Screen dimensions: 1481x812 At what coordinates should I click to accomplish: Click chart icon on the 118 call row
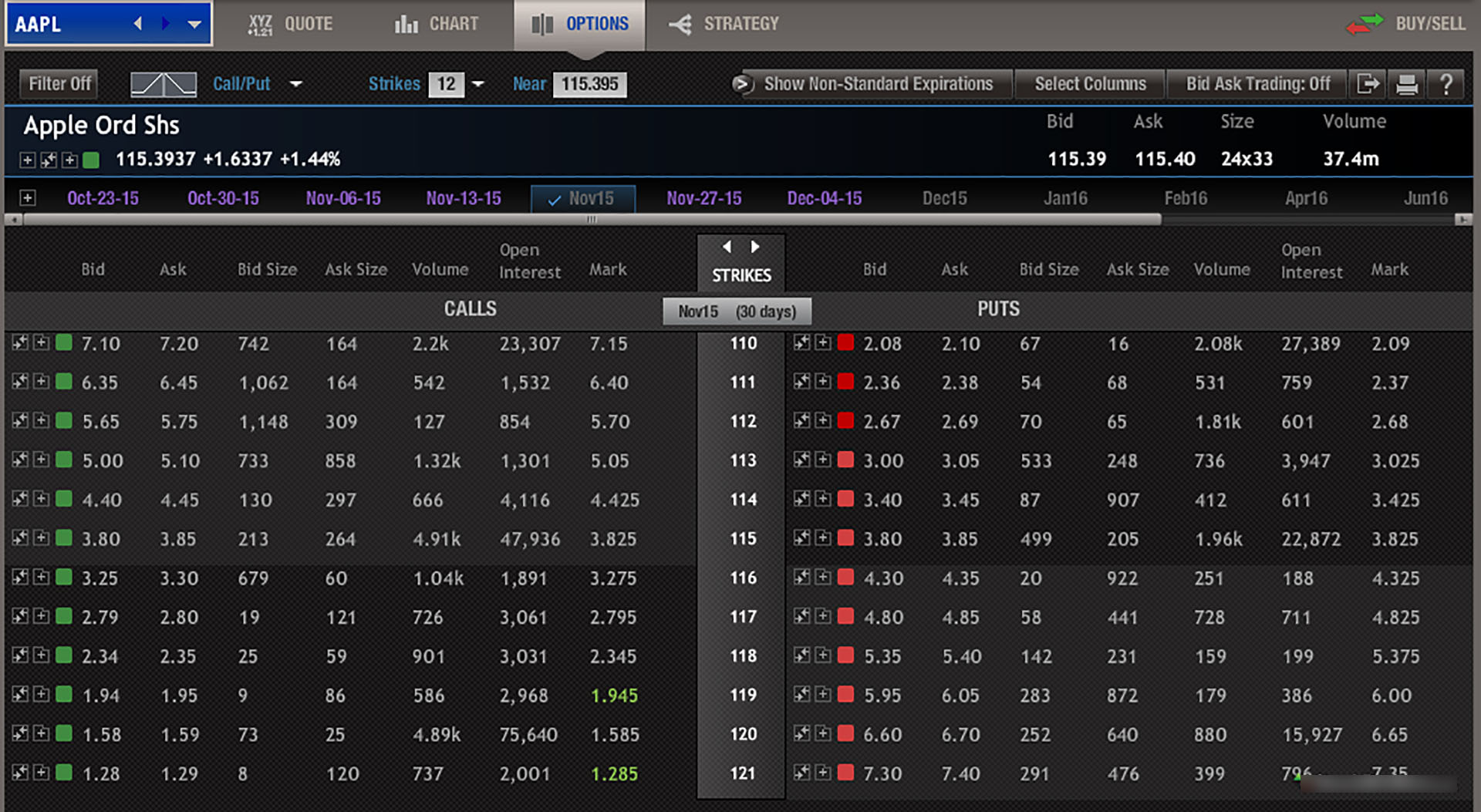pos(20,655)
